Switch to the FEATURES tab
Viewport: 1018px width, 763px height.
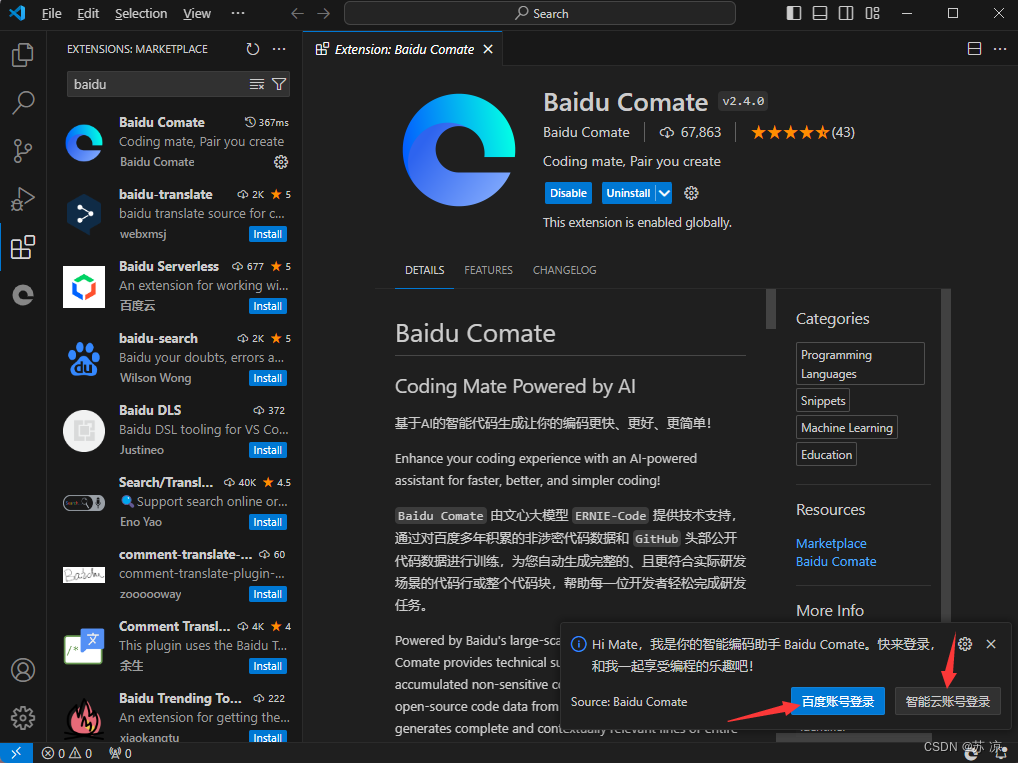(x=488, y=270)
